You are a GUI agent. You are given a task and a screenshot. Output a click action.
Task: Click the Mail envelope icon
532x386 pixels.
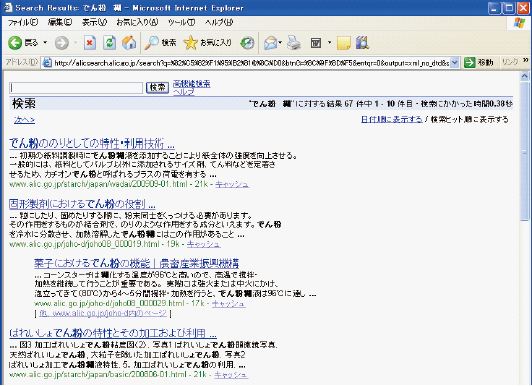pyautogui.click(x=271, y=43)
